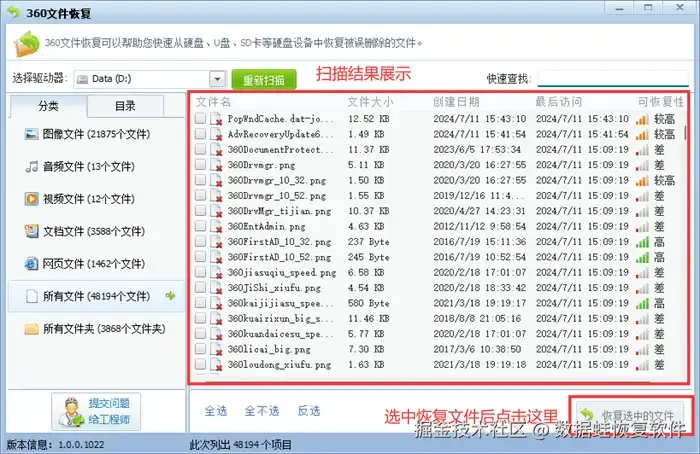This screenshot has width=700, height=454.
Task: Click the 恢复选中的文件 button
Action: click(630, 415)
